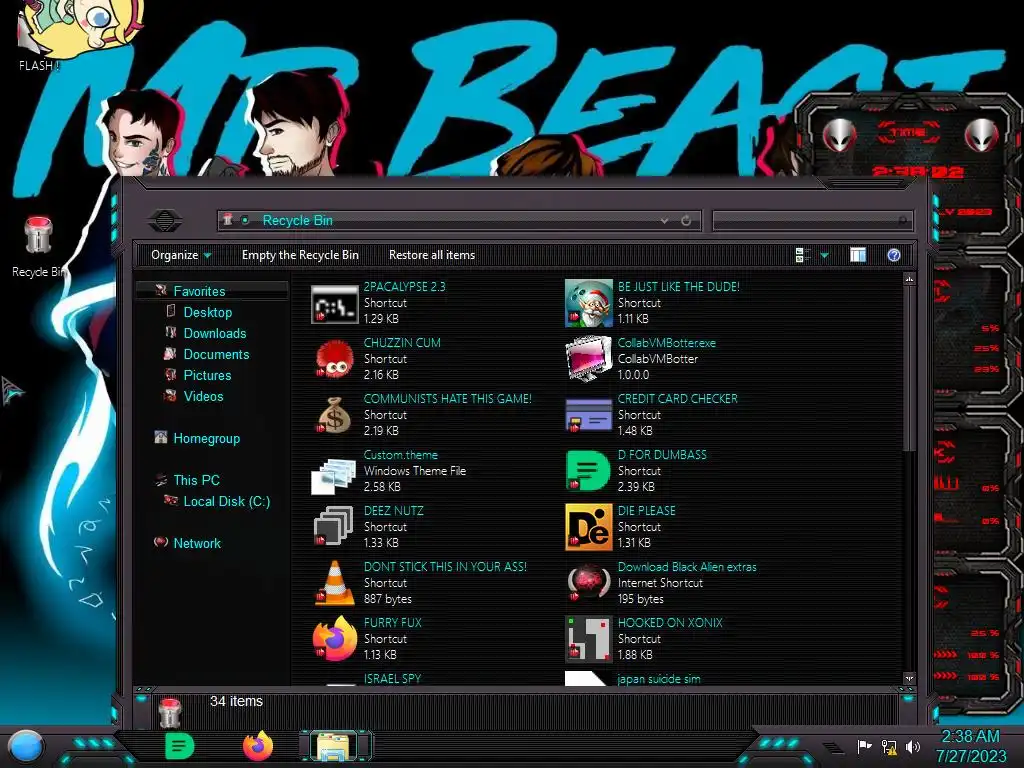This screenshot has width=1024, height=768.
Task: Change view with the view icon button
Action: pos(803,255)
